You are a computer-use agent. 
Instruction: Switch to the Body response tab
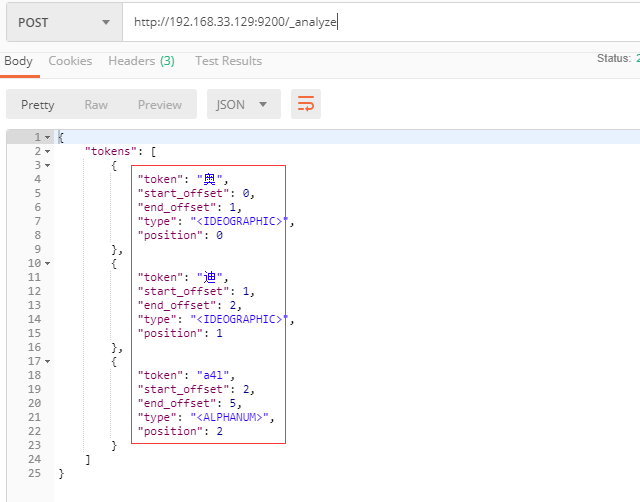tap(18, 61)
